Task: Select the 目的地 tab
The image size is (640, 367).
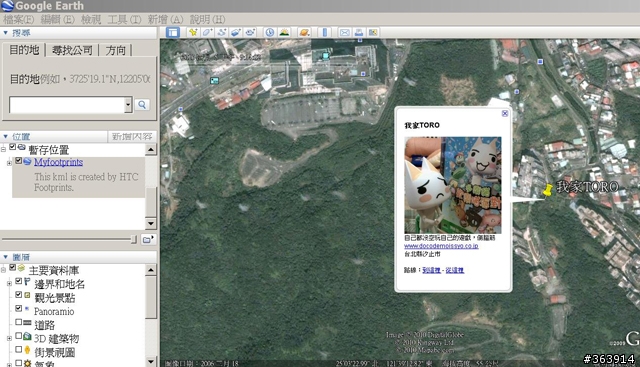Action: click(24, 50)
